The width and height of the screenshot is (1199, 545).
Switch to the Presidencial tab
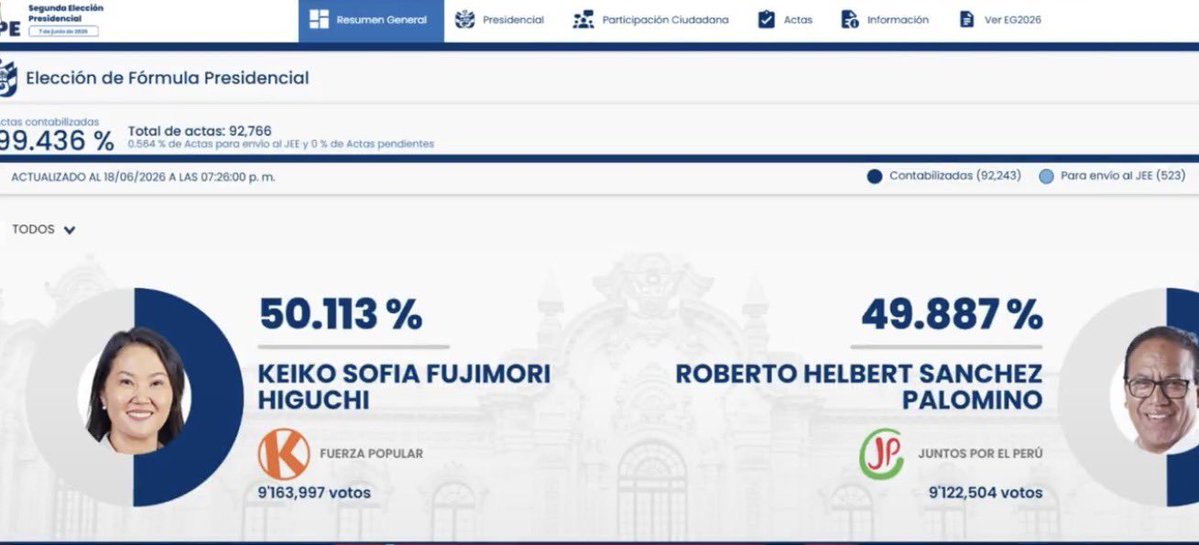(x=499, y=21)
